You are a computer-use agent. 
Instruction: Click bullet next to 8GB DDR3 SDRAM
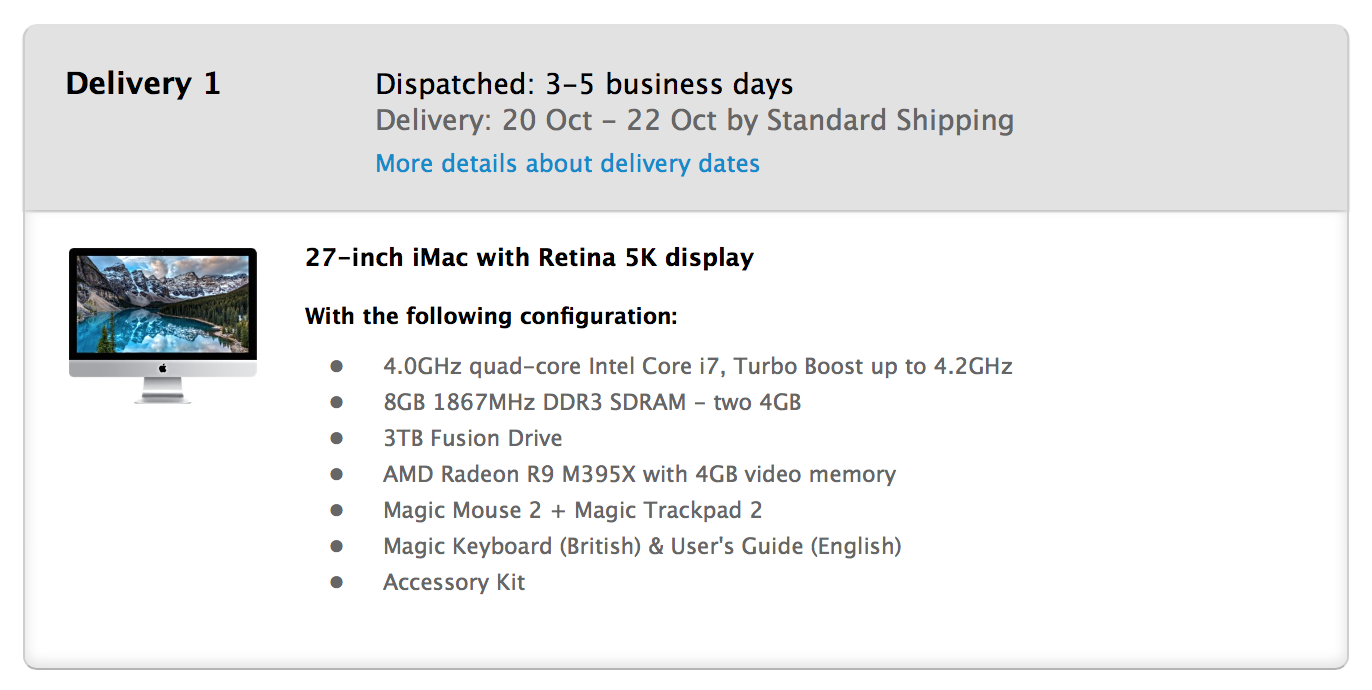(x=336, y=402)
